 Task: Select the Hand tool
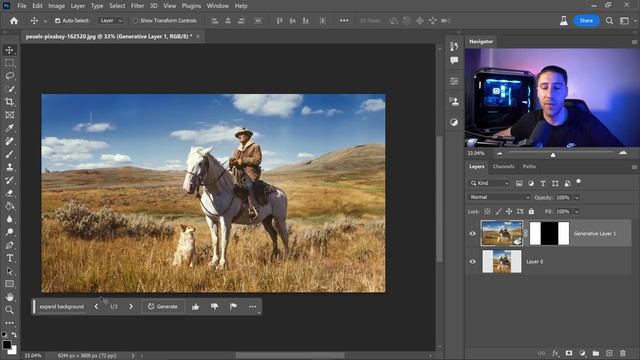click(x=9, y=297)
